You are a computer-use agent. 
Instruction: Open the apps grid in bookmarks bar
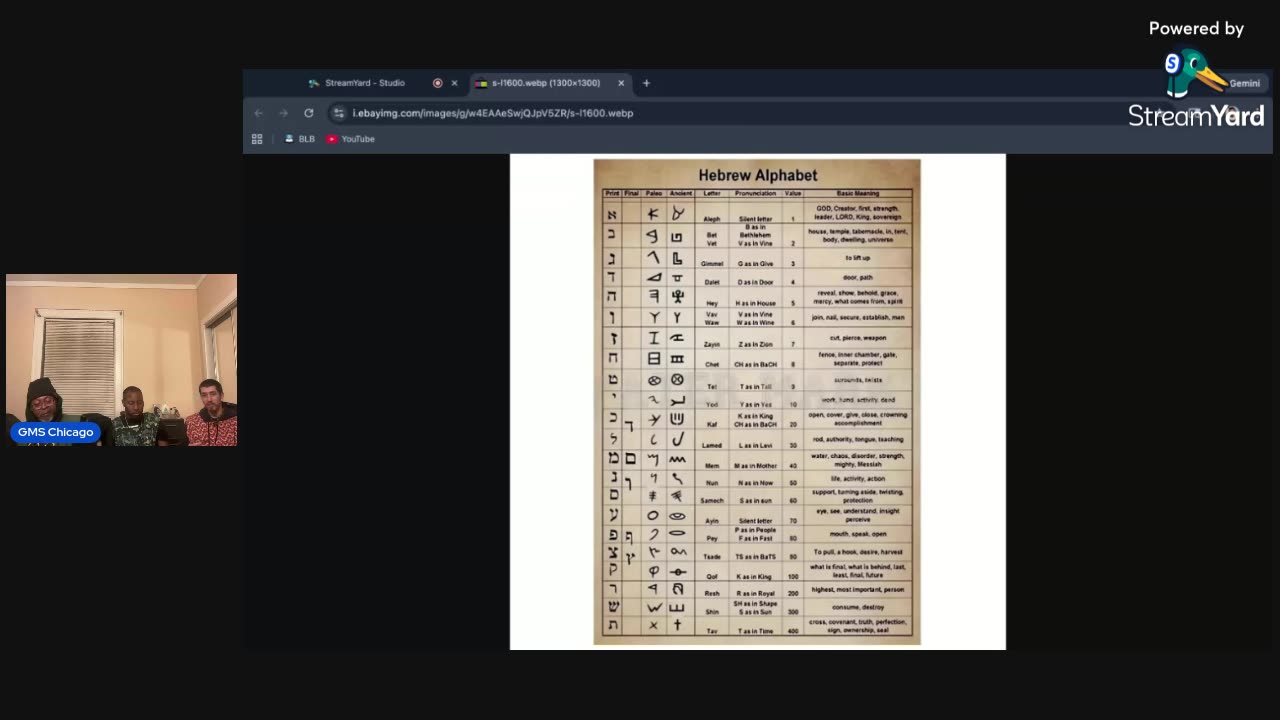257,139
